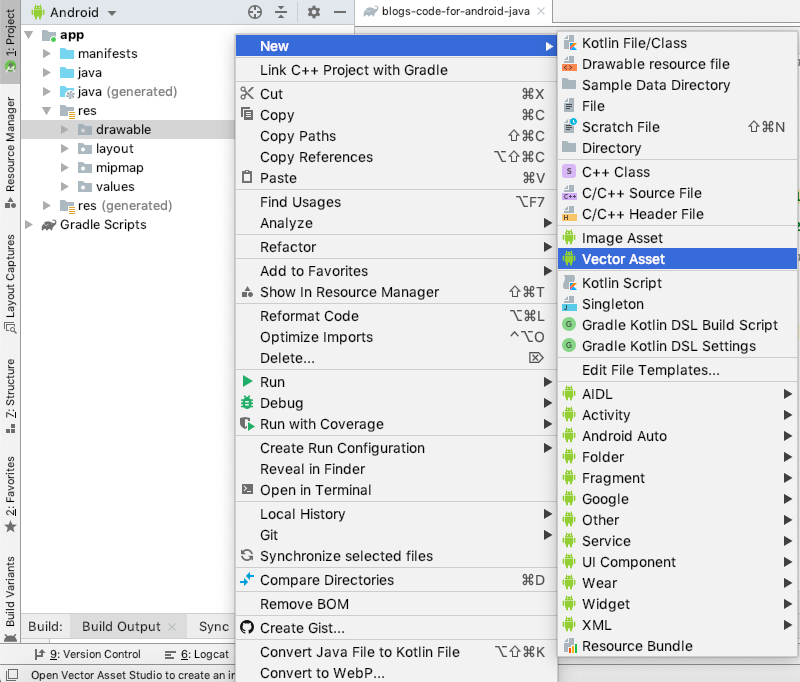Close the blogs-code-for-android-java tab

[541, 11]
